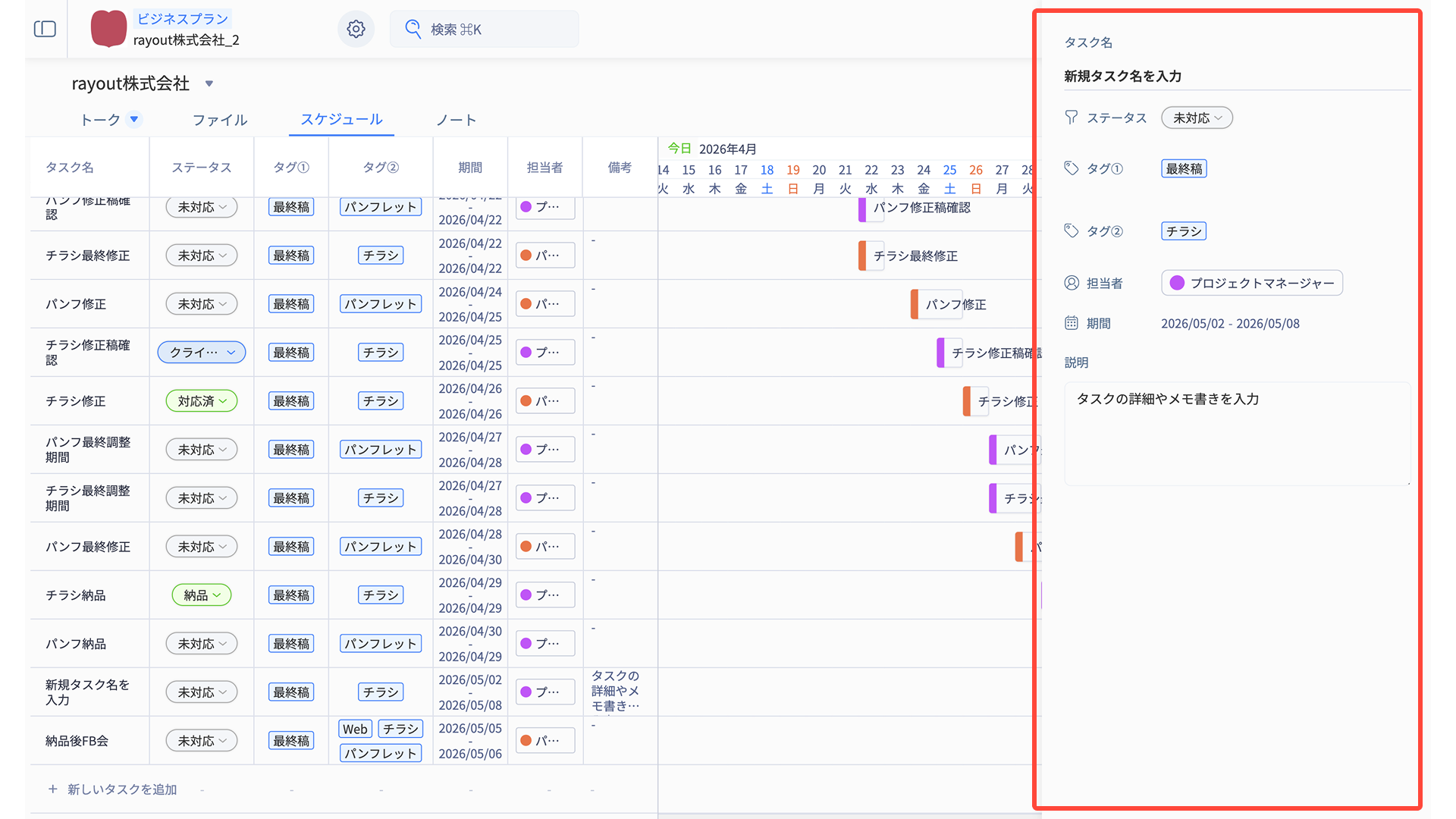Screen dimensions: 1456x819
Task: Click the calendar icon beside 期間
Action: point(1071,323)
